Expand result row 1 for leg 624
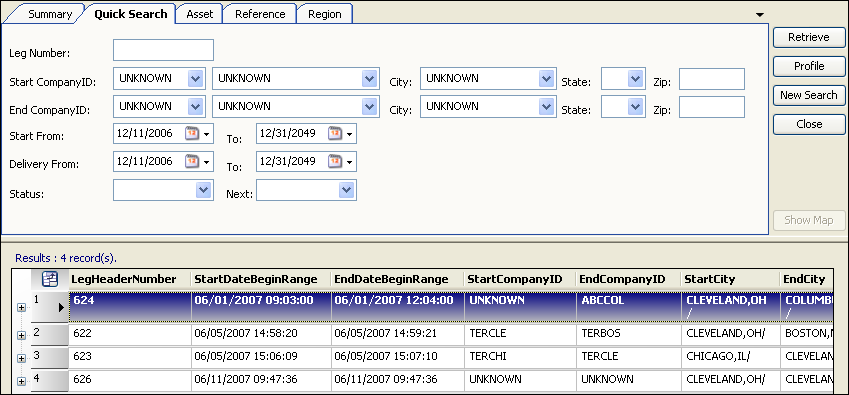This screenshot has height=395, width=849. pos(21,307)
